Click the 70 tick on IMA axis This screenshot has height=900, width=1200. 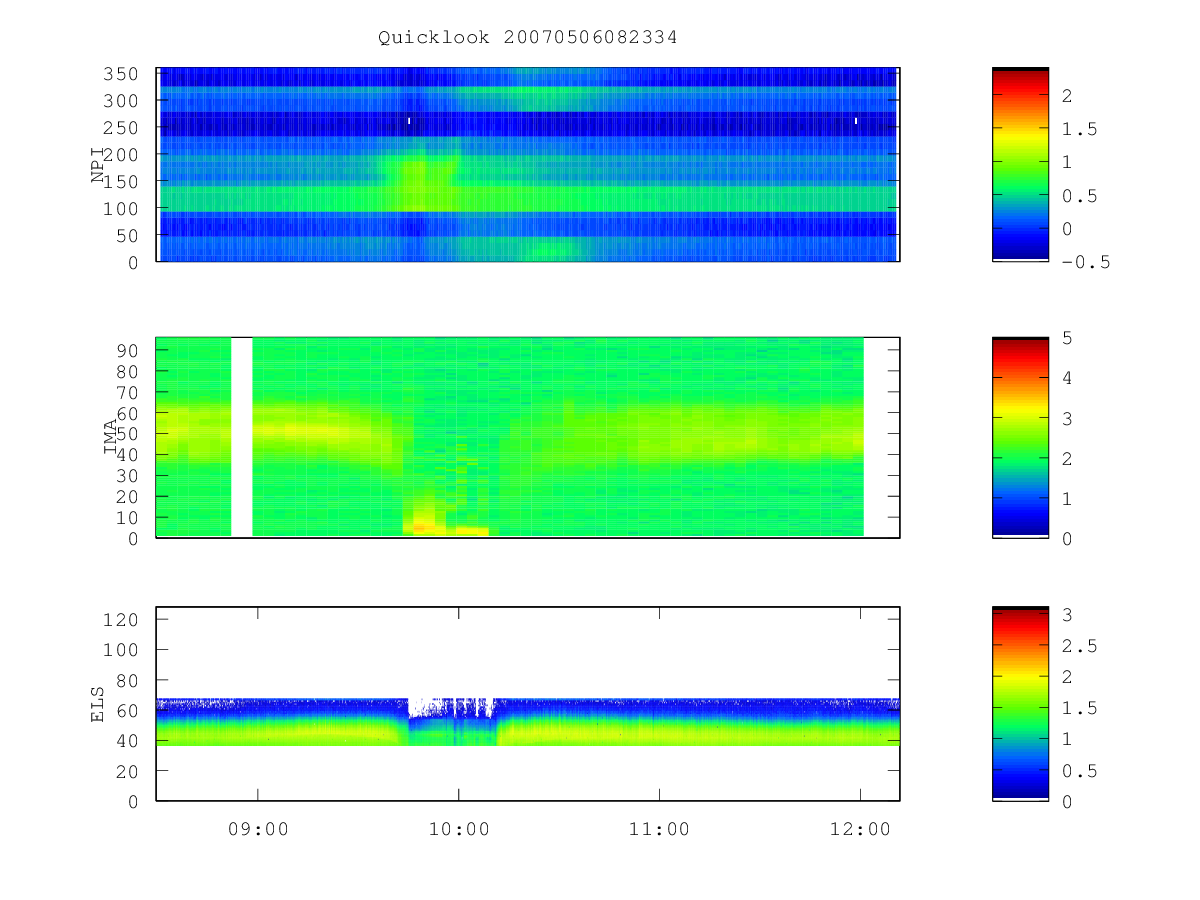pos(128,392)
